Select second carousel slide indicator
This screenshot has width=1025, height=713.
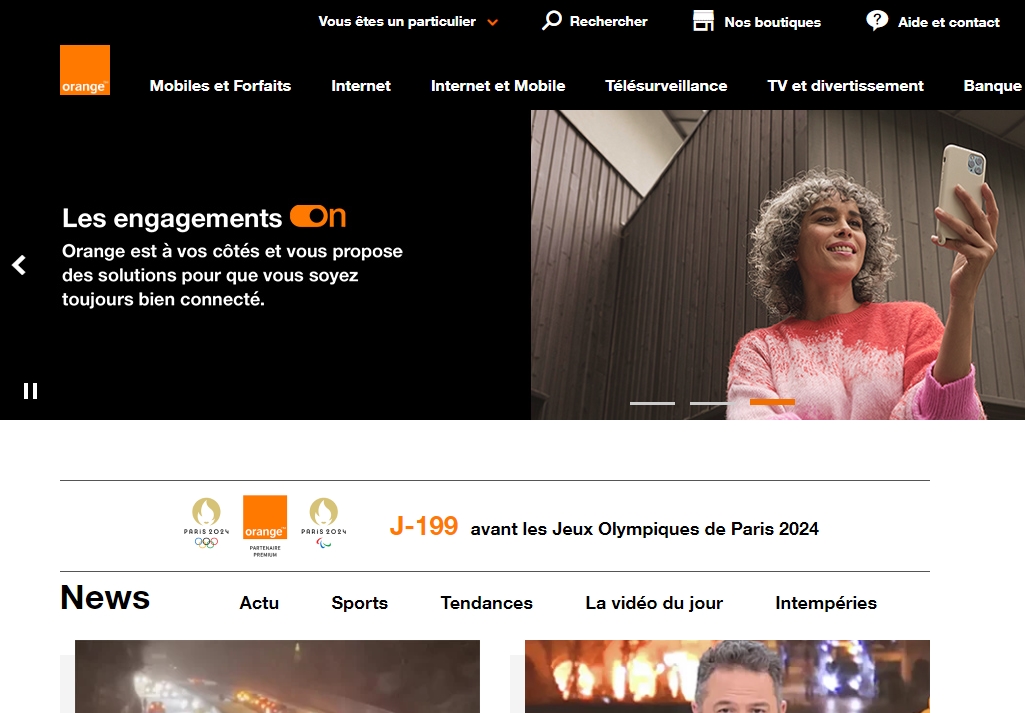point(713,403)
